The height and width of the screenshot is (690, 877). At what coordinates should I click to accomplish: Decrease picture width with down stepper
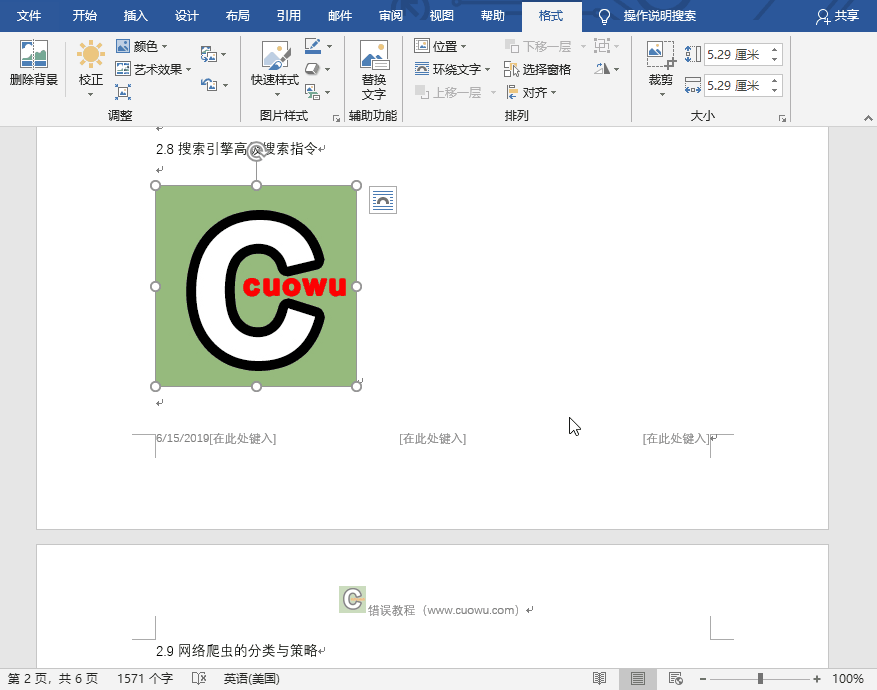click(x=775, y=90)
